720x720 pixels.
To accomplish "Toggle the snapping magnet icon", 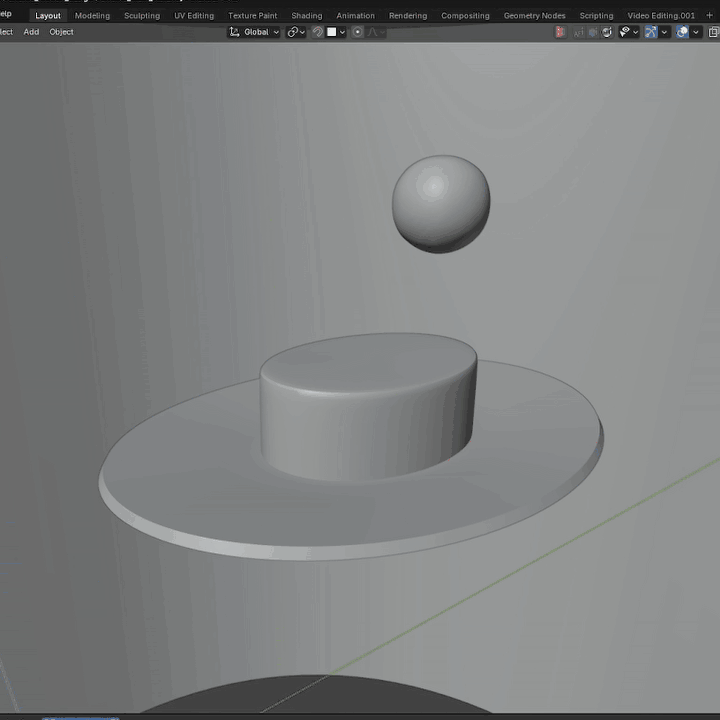I will point(318,32).
